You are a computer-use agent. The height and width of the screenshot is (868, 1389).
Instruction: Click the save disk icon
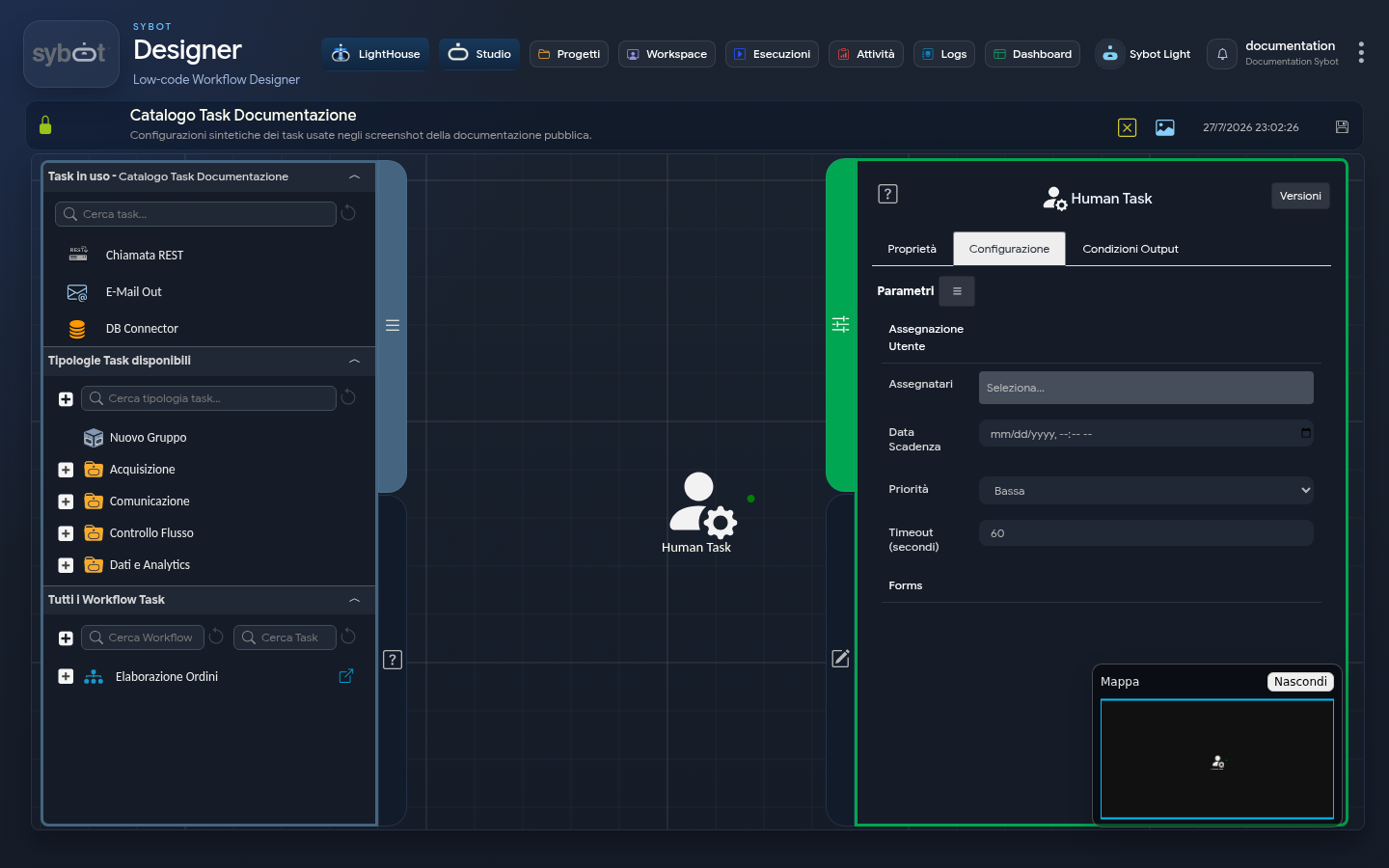[x=1342, y=127]
